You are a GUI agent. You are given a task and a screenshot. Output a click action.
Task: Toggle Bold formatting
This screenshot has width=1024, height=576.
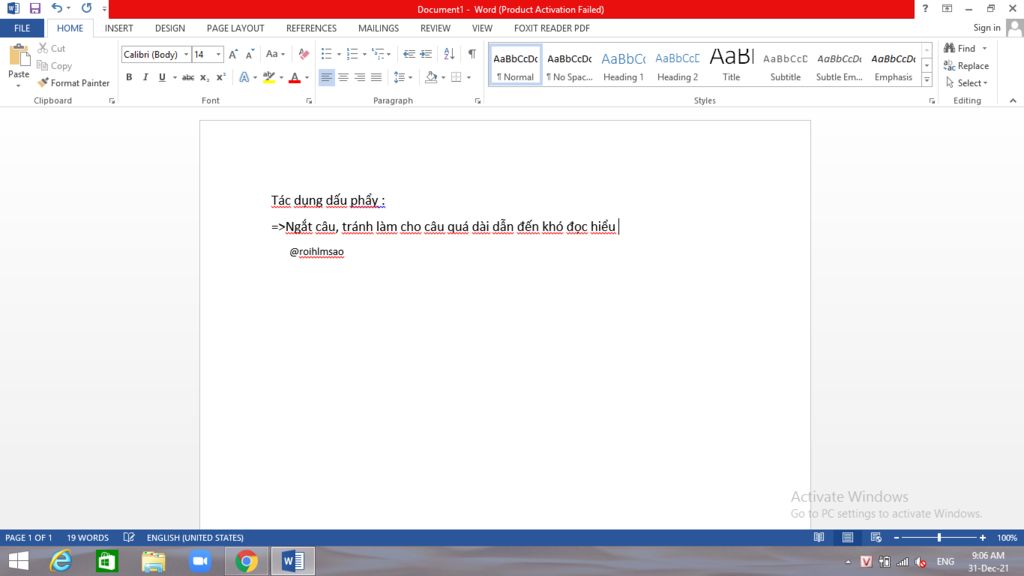click(x=129, y=77)
